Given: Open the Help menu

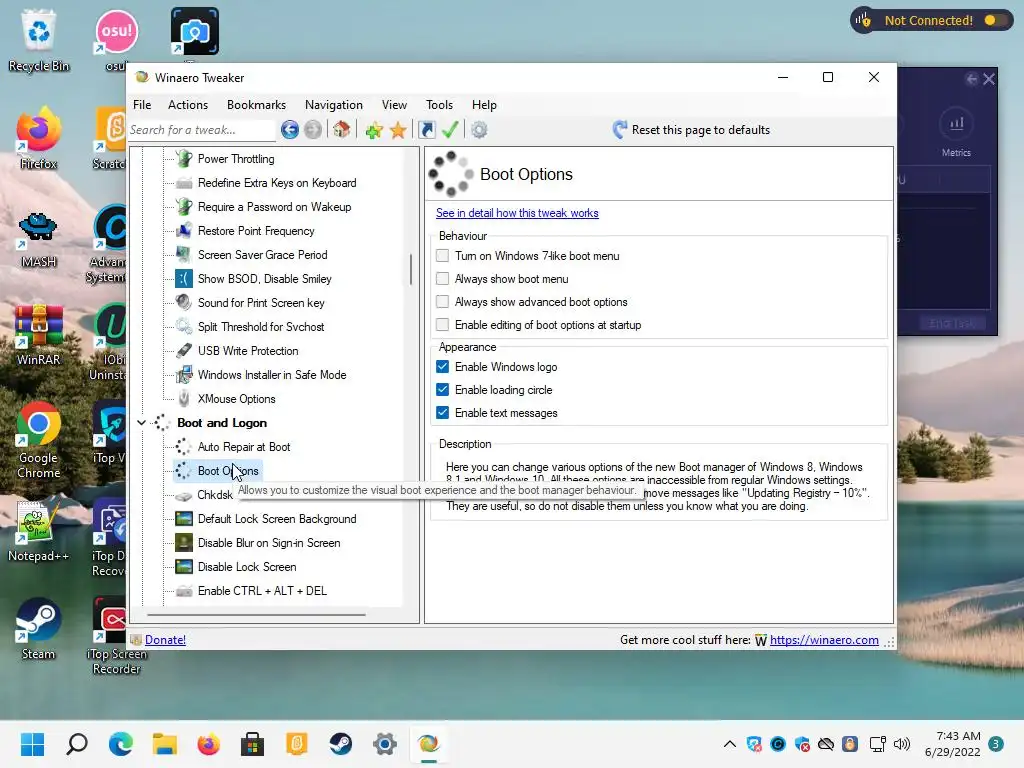Looking at the screenshot, I should click(x=484, y=104).
